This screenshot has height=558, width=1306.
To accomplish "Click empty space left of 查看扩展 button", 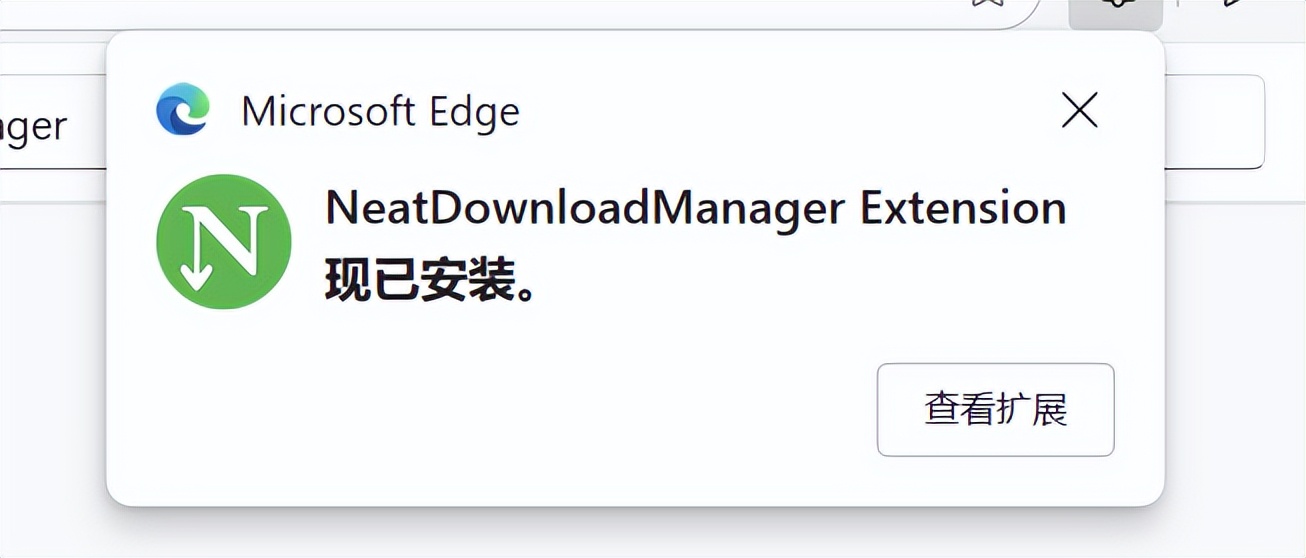I will coord(600,410).
